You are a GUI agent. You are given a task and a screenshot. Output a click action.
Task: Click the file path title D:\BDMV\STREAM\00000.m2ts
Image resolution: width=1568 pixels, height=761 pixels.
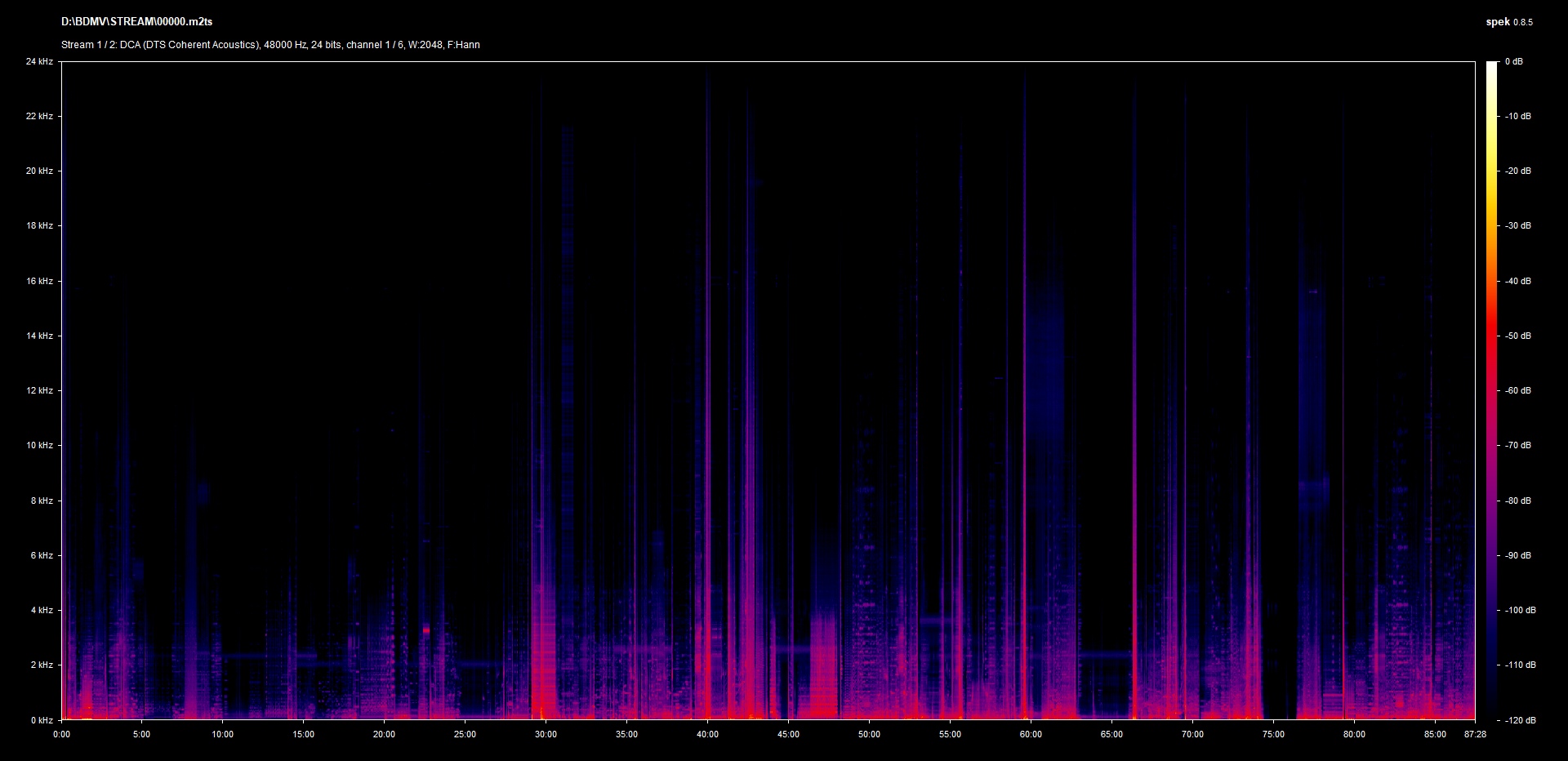[x=136, y=22]
